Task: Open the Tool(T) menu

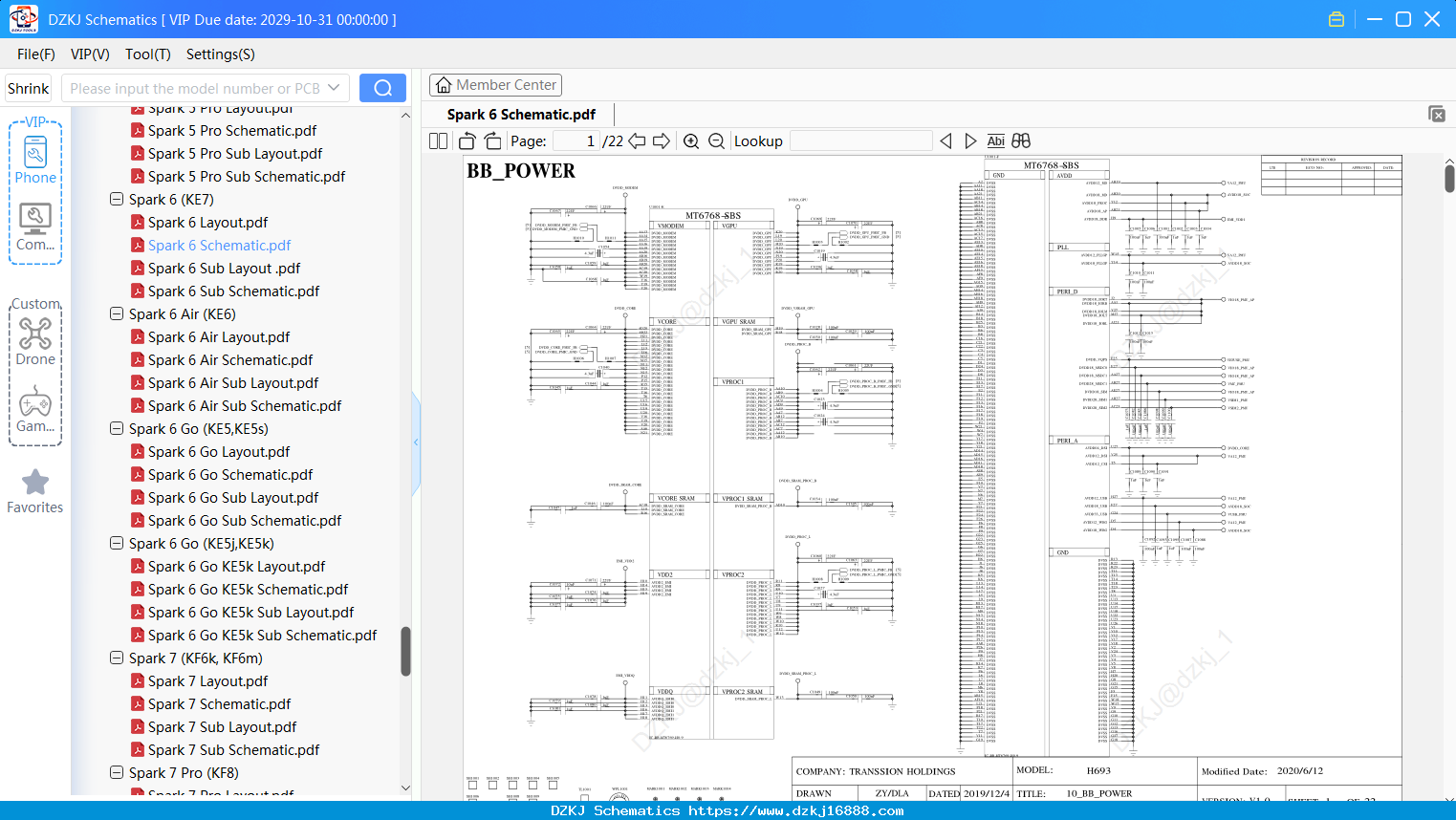Action: pyautogui.click(x=148, y=54)
